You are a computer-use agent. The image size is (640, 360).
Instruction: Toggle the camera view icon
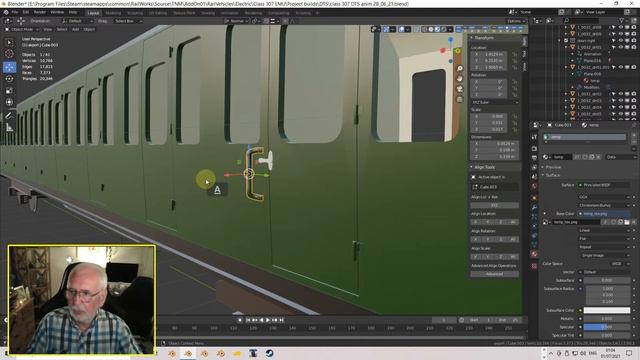(460, 89)
